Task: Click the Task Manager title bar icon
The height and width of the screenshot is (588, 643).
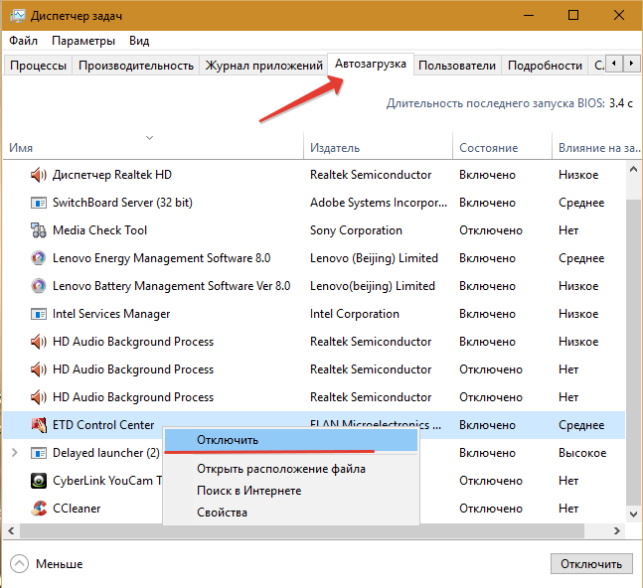Action: [x=17, y=16]
